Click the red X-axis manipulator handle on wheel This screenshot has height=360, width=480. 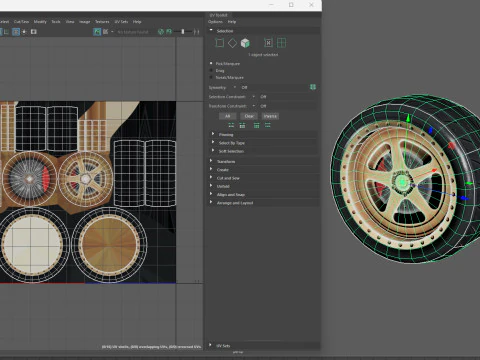pyautogui.click(x=434, y=170)
